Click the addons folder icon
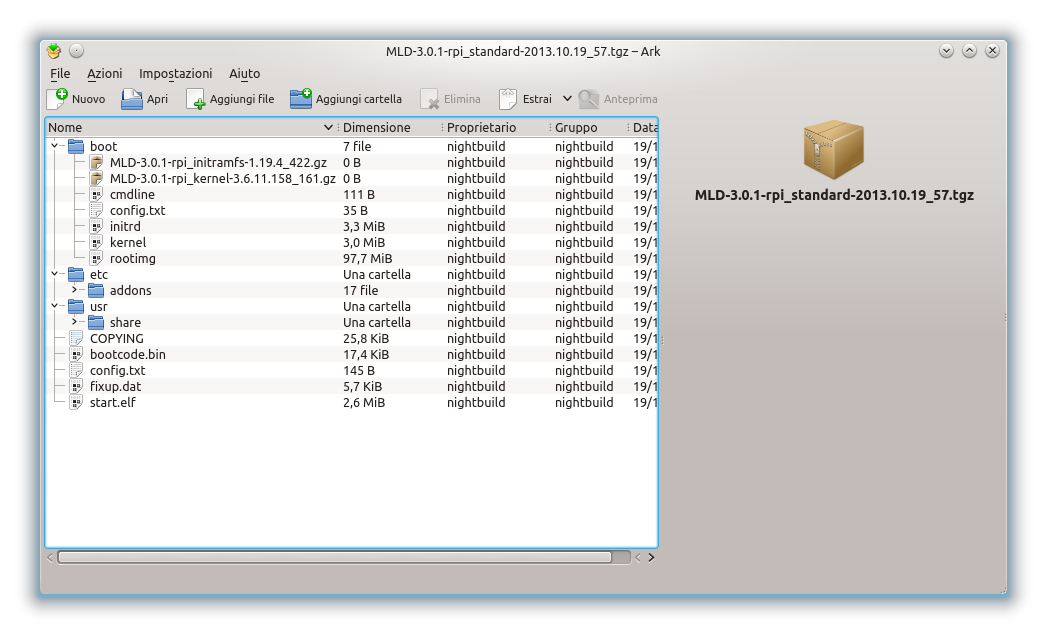 tap(96, 291)
